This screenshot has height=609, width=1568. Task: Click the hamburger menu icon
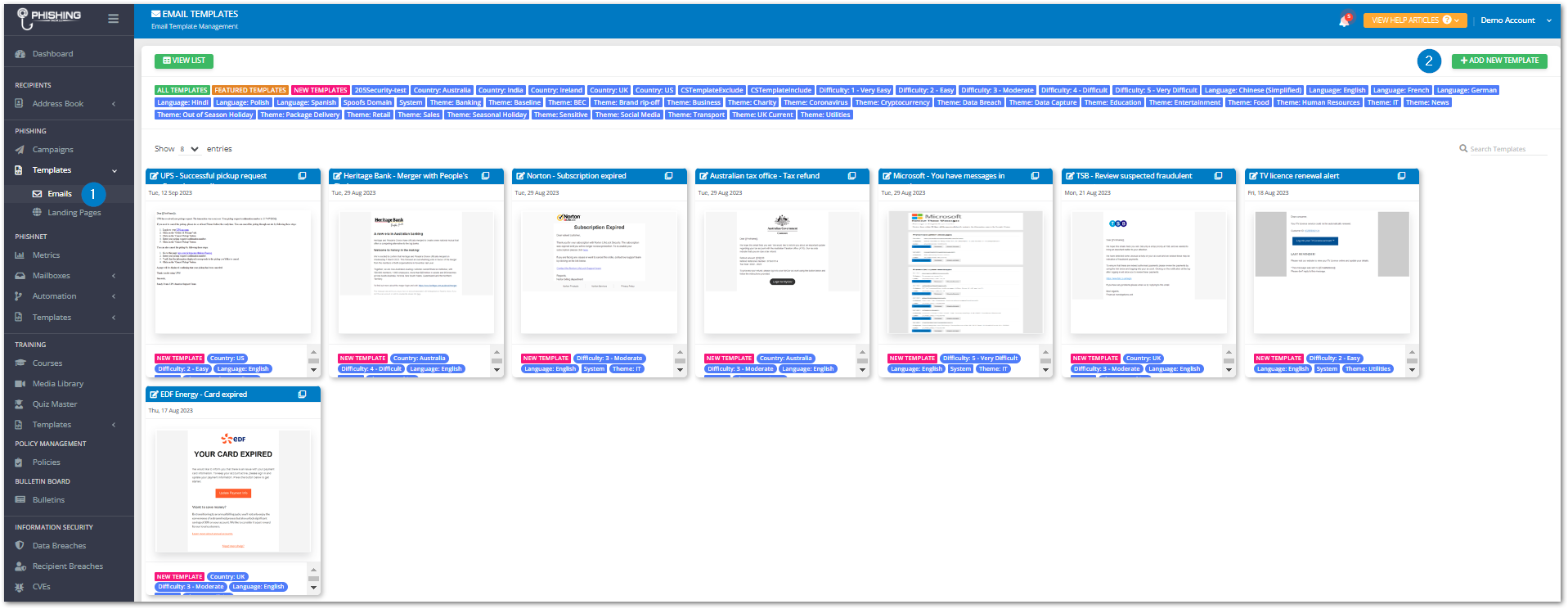coord(114,19)
